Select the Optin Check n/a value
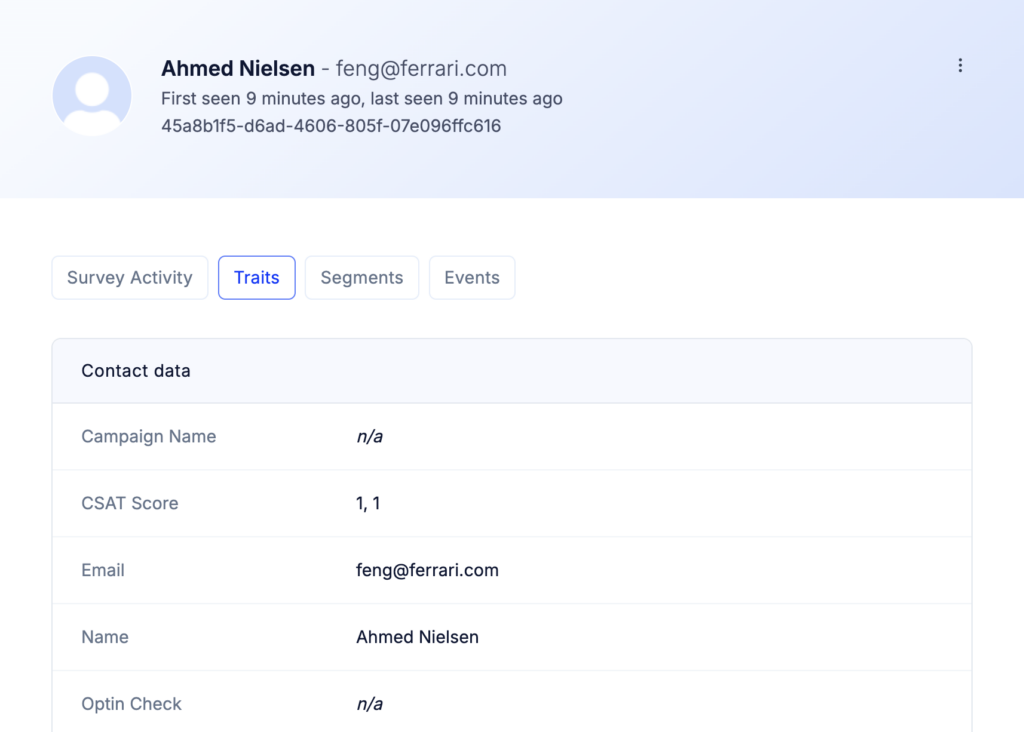 (x=370, y=704)
